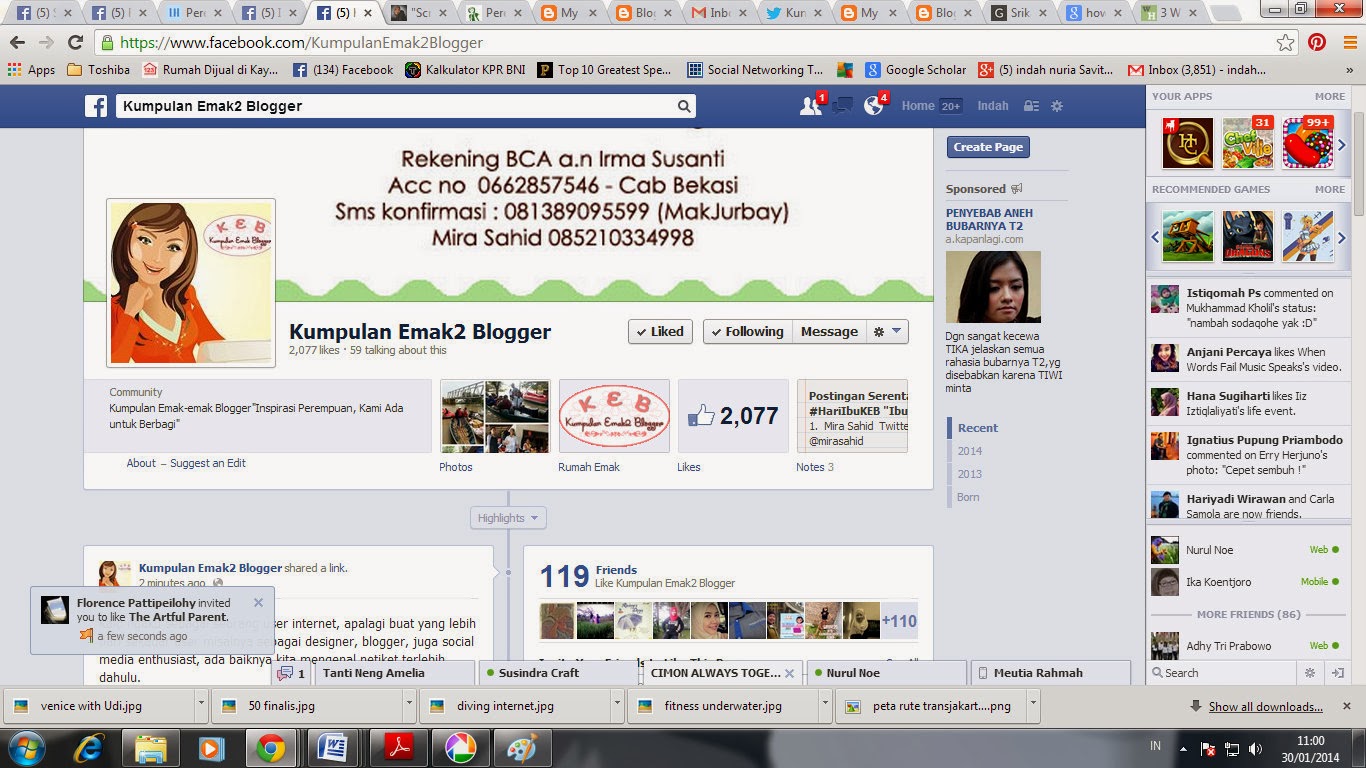
Task: Launch the ChefVille app icon
Action: click(x=1248, y=144)
